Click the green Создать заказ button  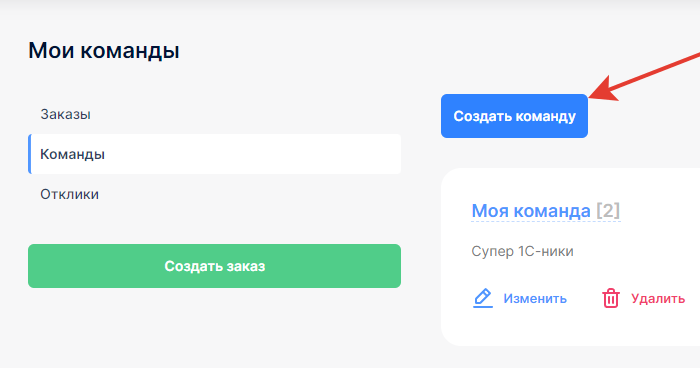point(214,266)
